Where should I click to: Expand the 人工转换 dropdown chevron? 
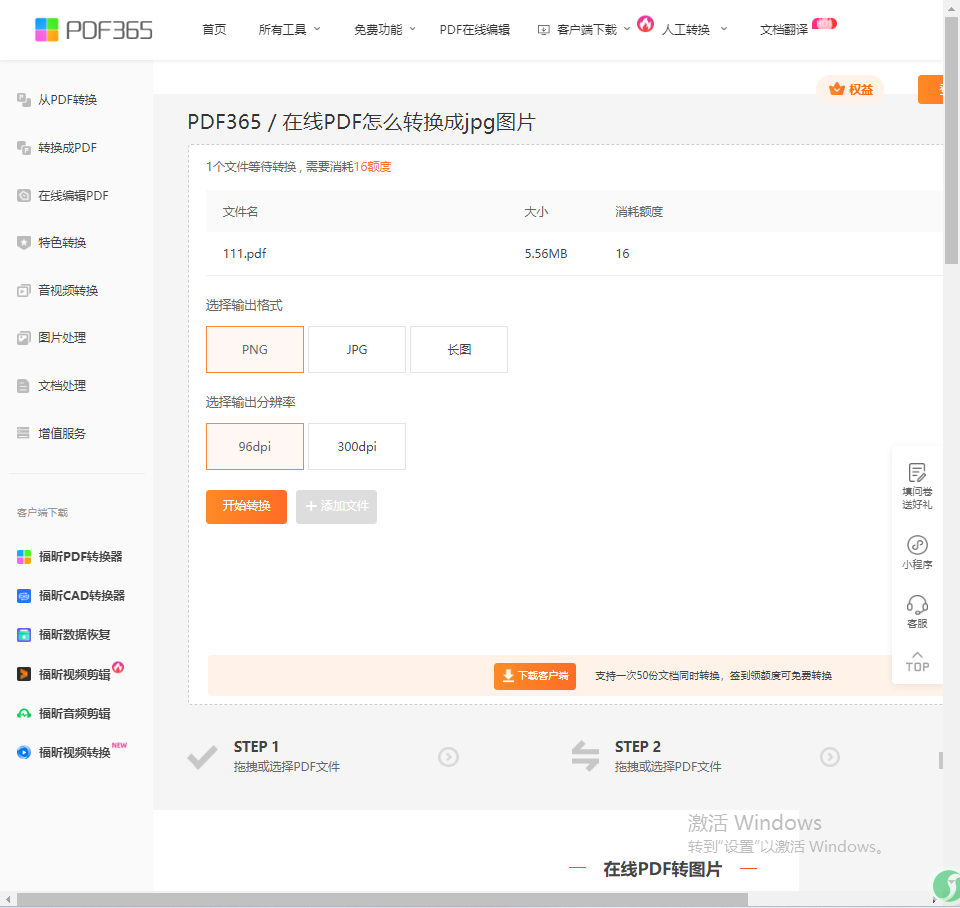pos(724,29)
